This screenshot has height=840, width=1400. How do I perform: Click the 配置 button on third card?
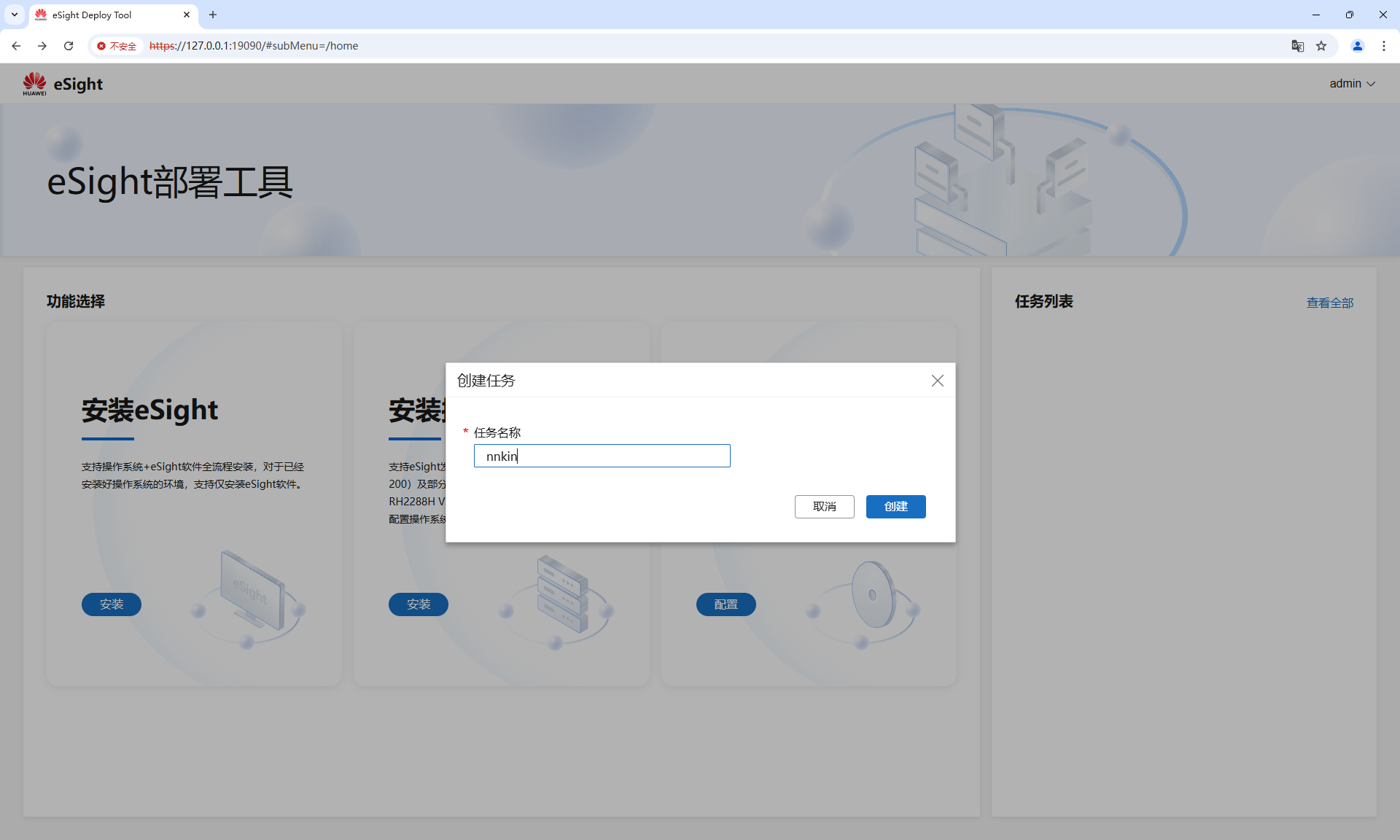click(x=726, y=604)
